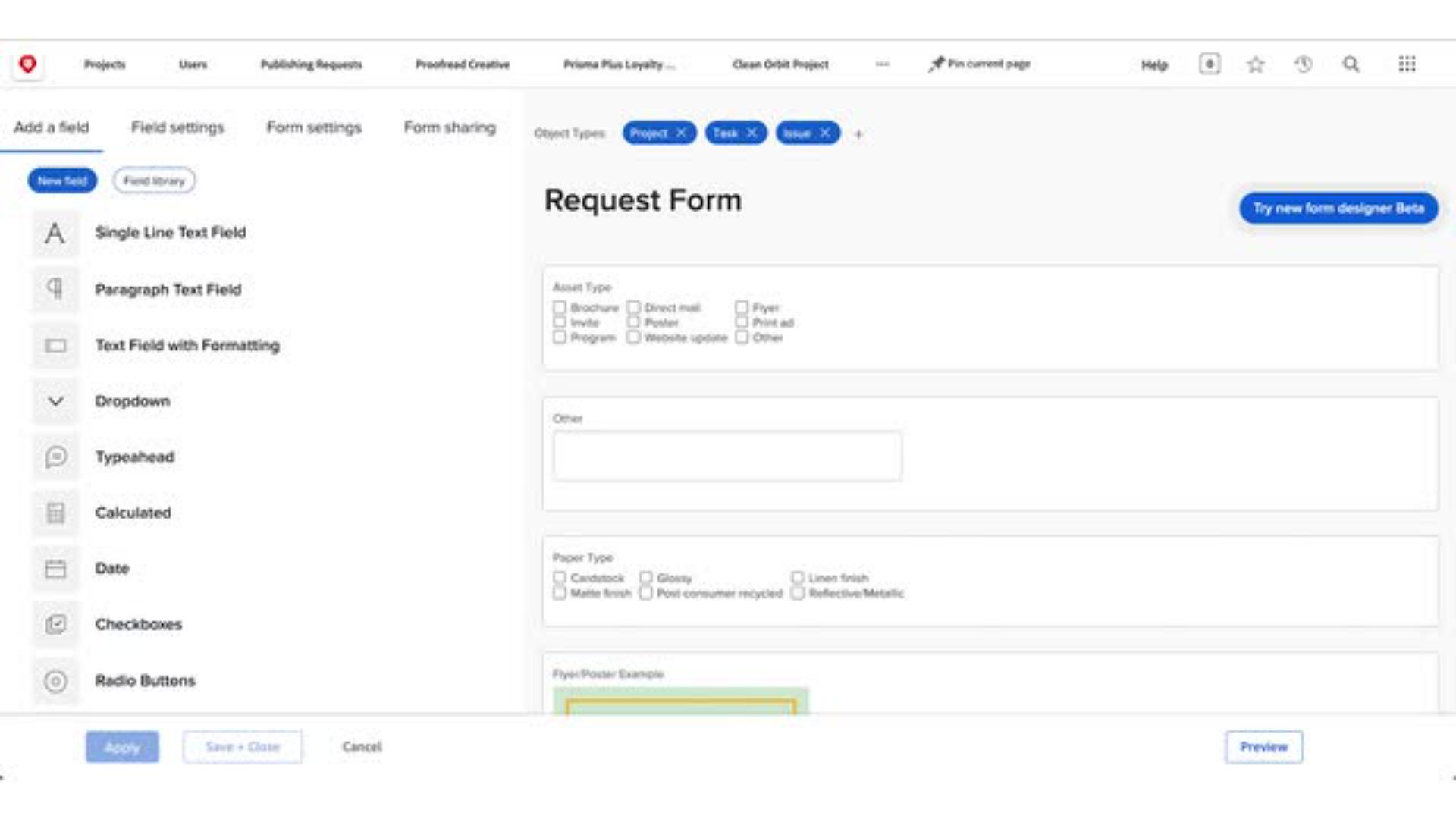Select the Single Line Text Field icon
1456x819 pixels.
tap(55, 234)
